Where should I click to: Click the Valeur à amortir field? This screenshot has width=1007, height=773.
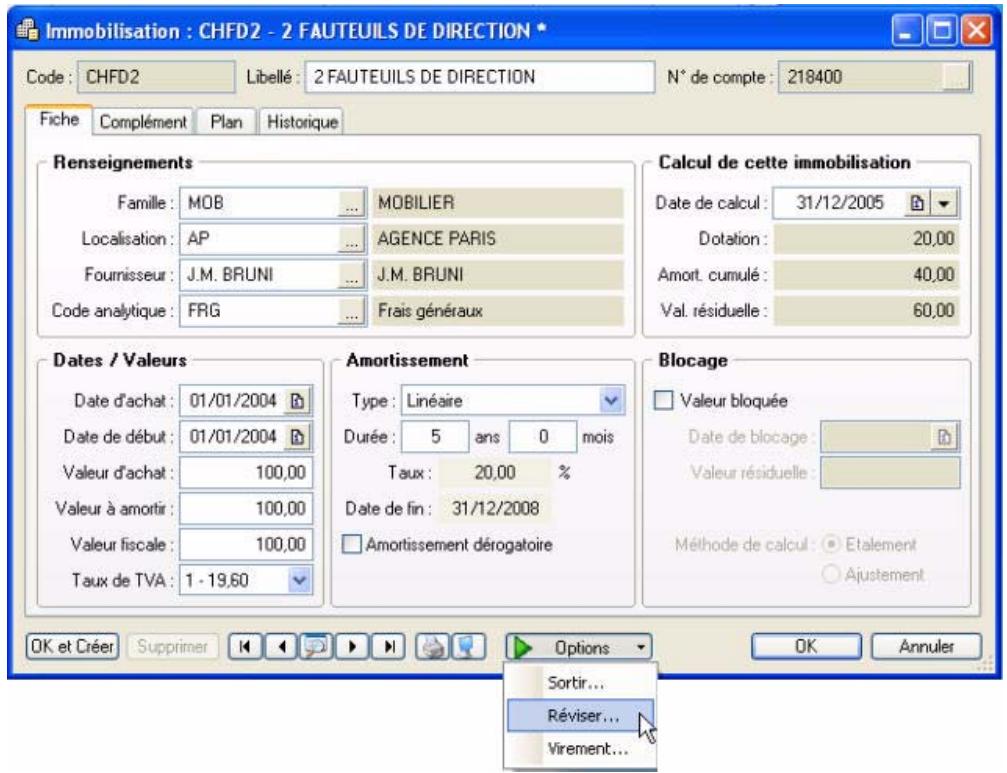pyautogui.click(x=246, y=508)
